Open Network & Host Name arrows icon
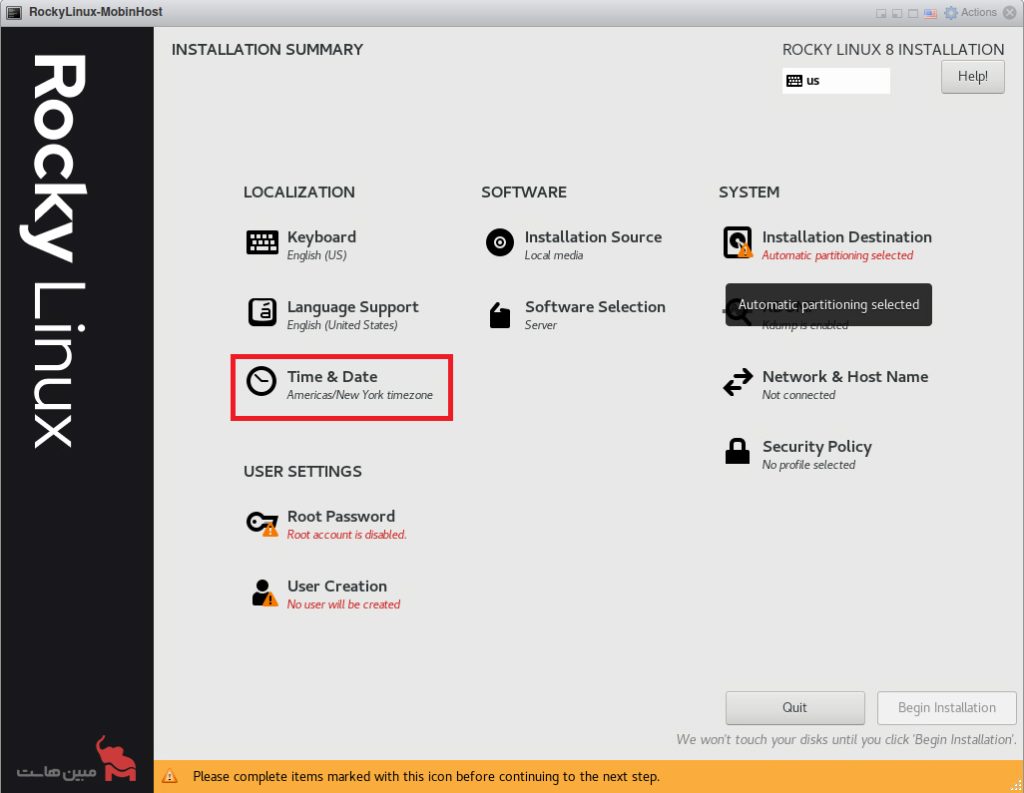 738,383
